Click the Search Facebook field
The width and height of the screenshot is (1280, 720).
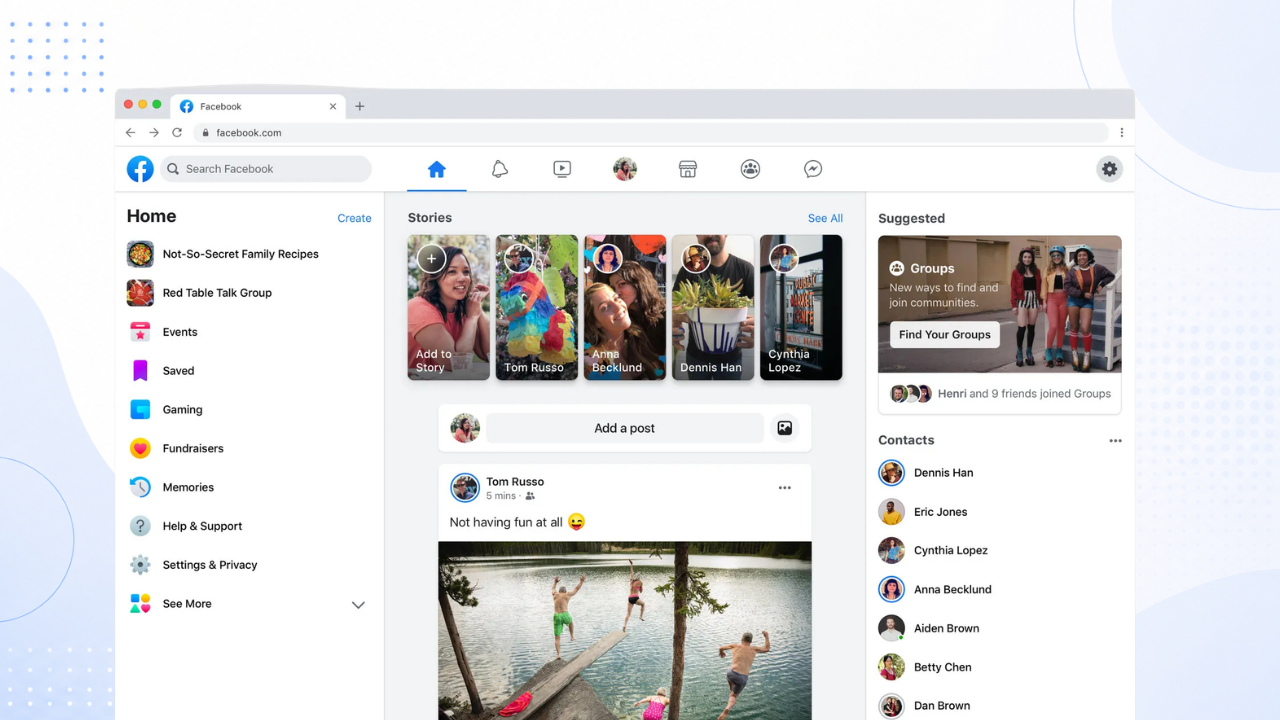point(266,169)
